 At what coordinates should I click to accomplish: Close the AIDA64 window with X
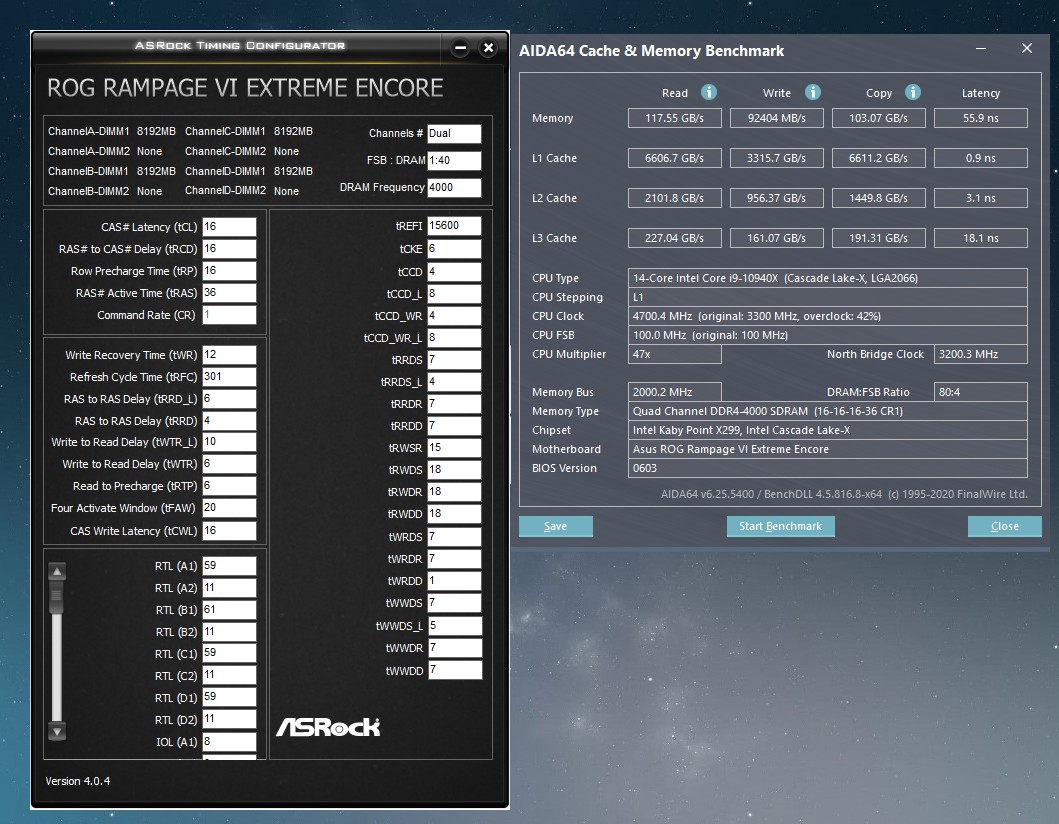tap(1027, 49)
